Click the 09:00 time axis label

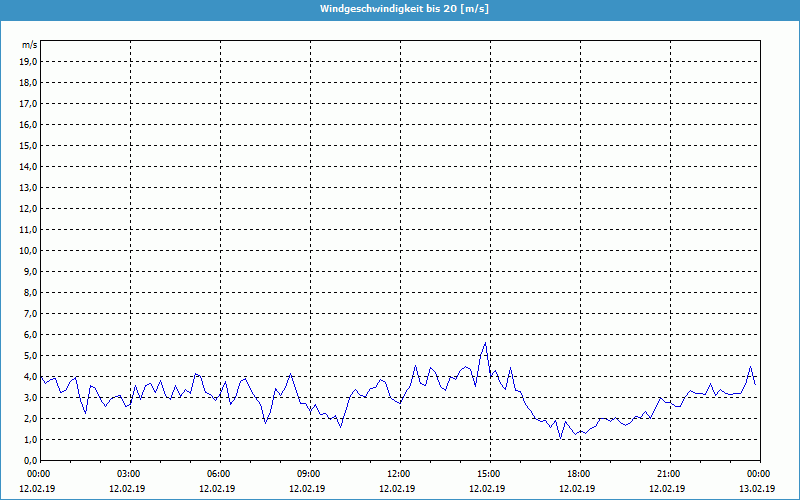click(309, 474)
